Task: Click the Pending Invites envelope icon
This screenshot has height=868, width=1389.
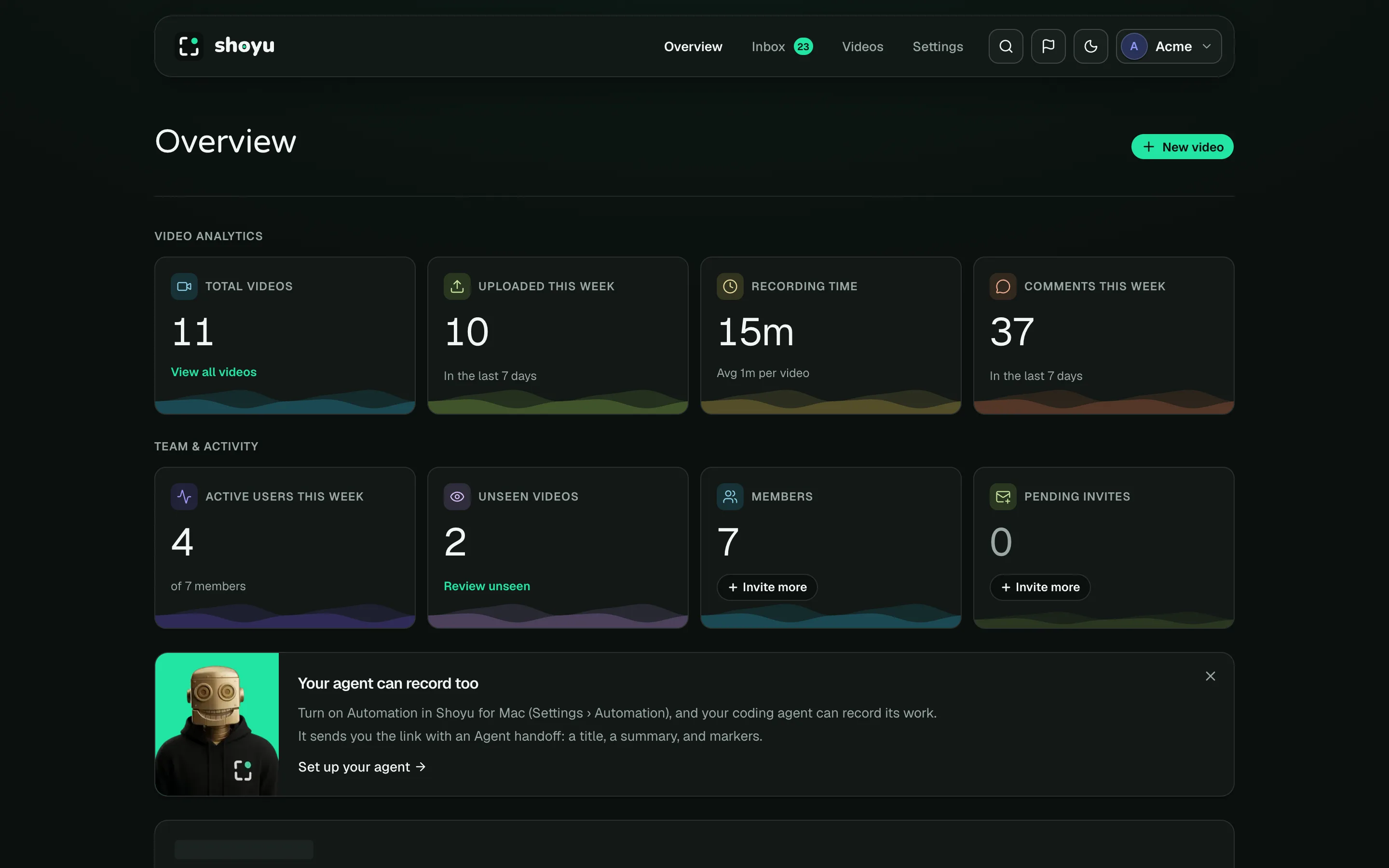Action: click(x=1003, y=497)
